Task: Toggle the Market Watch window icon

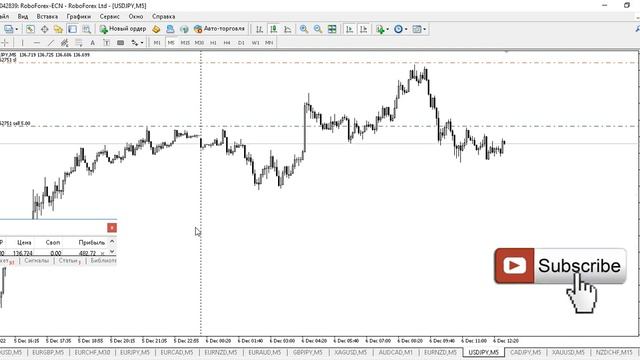Action: [x=30, y=29]
